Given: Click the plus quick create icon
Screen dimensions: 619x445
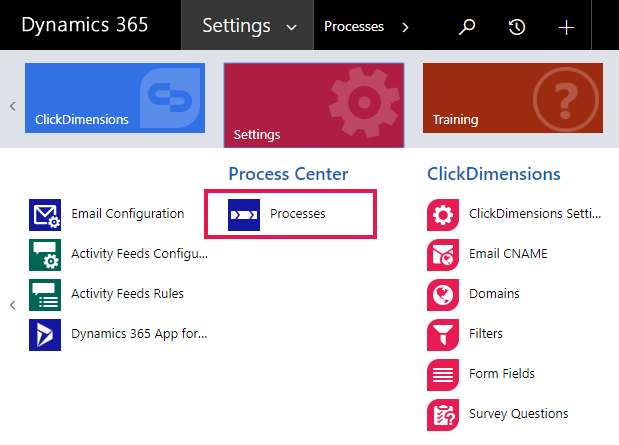Looking at the screenshot, I should 566,28.
